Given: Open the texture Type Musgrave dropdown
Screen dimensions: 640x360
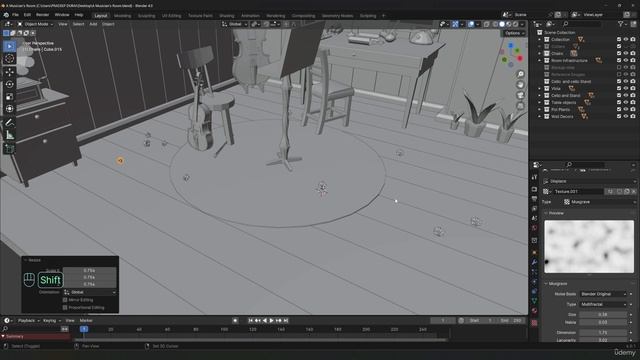Looking at the screenshot, I should click(x=599, y=202).
